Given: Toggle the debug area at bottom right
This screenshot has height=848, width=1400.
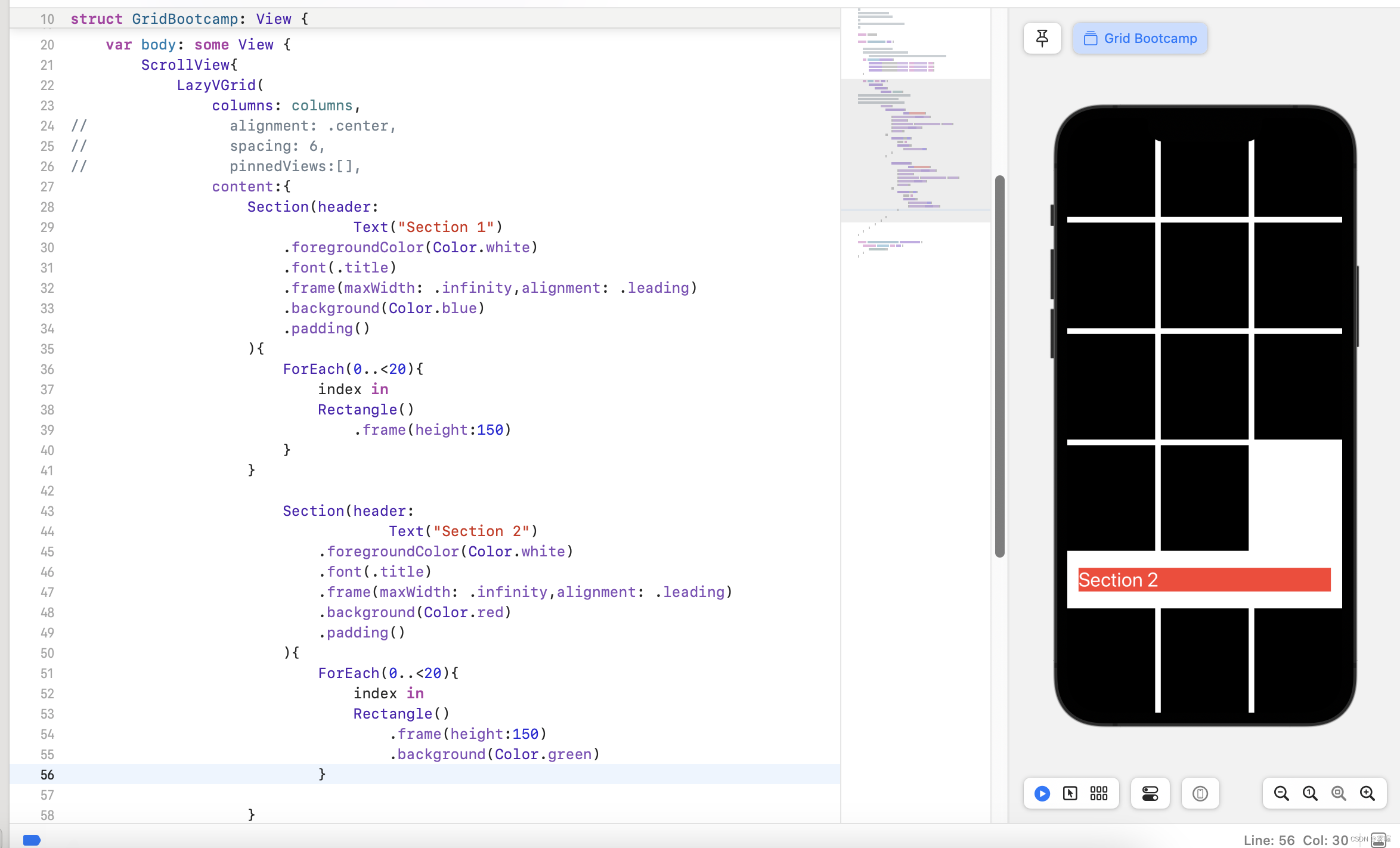Looking at the screenshot, I should [1379, 840].
